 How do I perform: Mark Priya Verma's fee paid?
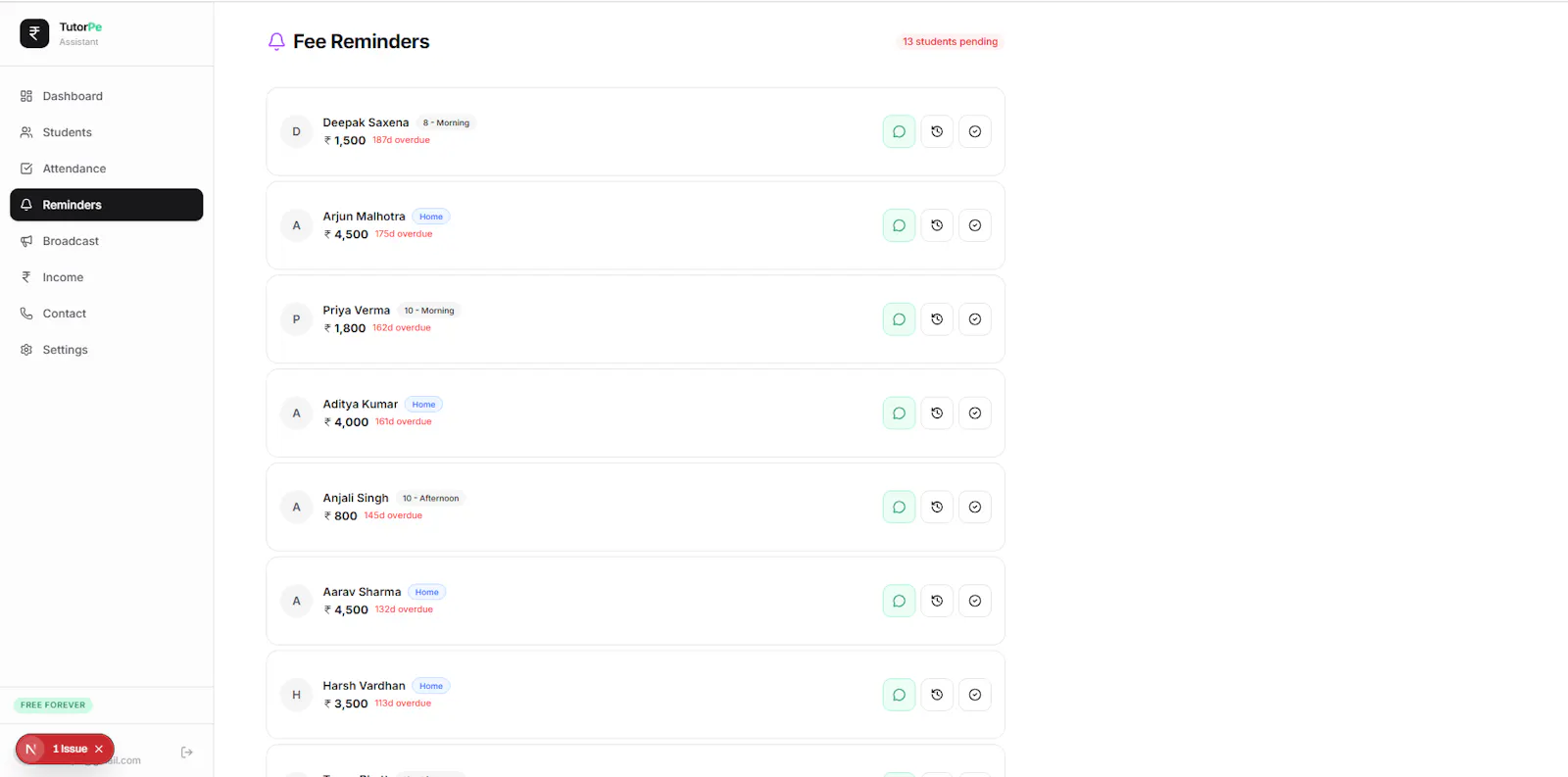coord(975,319)
